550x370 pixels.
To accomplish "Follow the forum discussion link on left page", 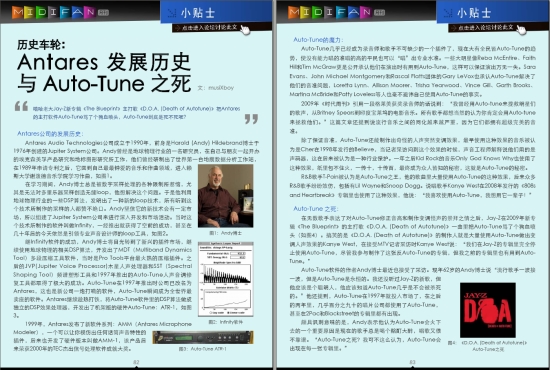I will [x=209, y=27].
